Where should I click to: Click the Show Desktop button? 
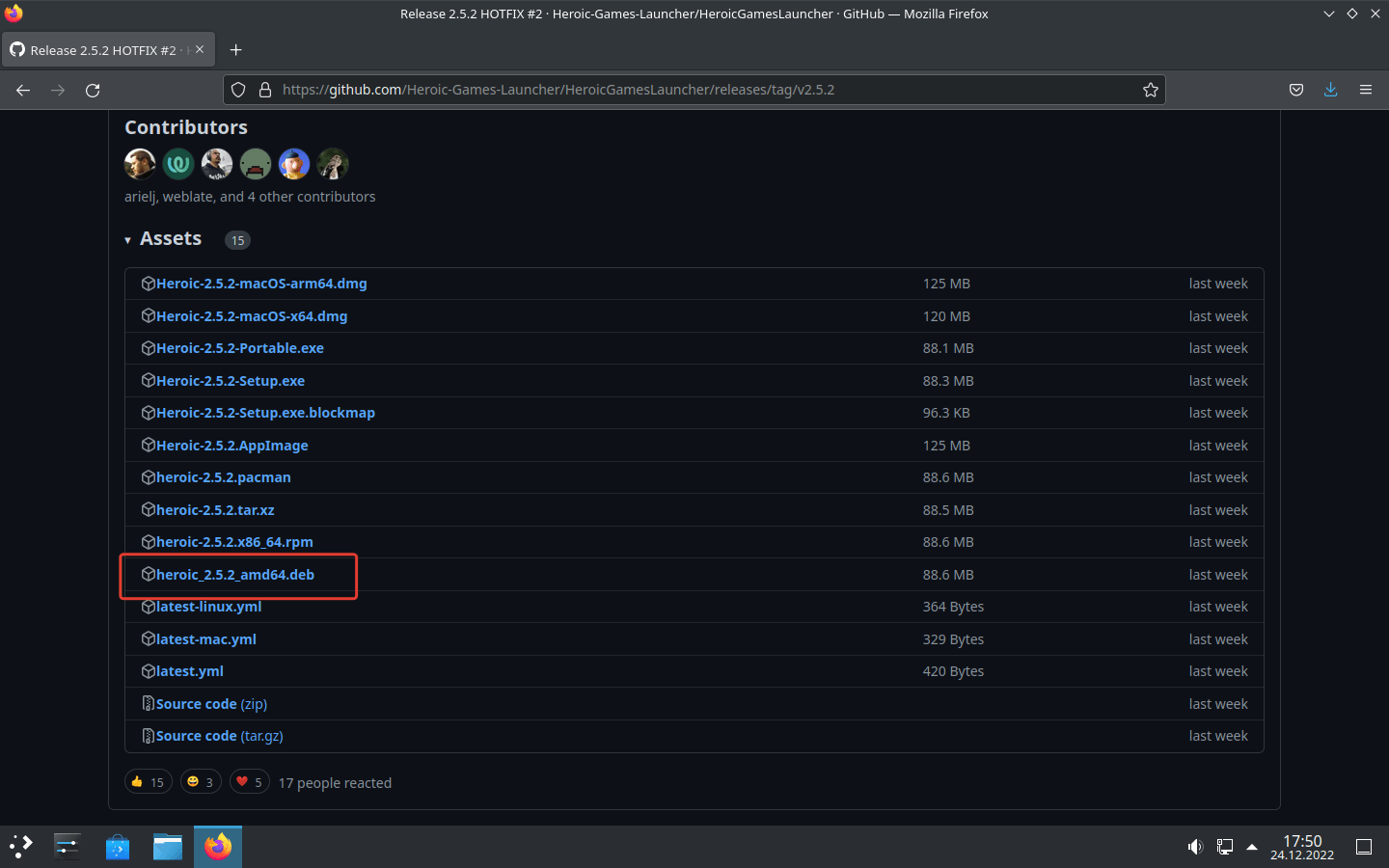click(x=1364, y=847)
